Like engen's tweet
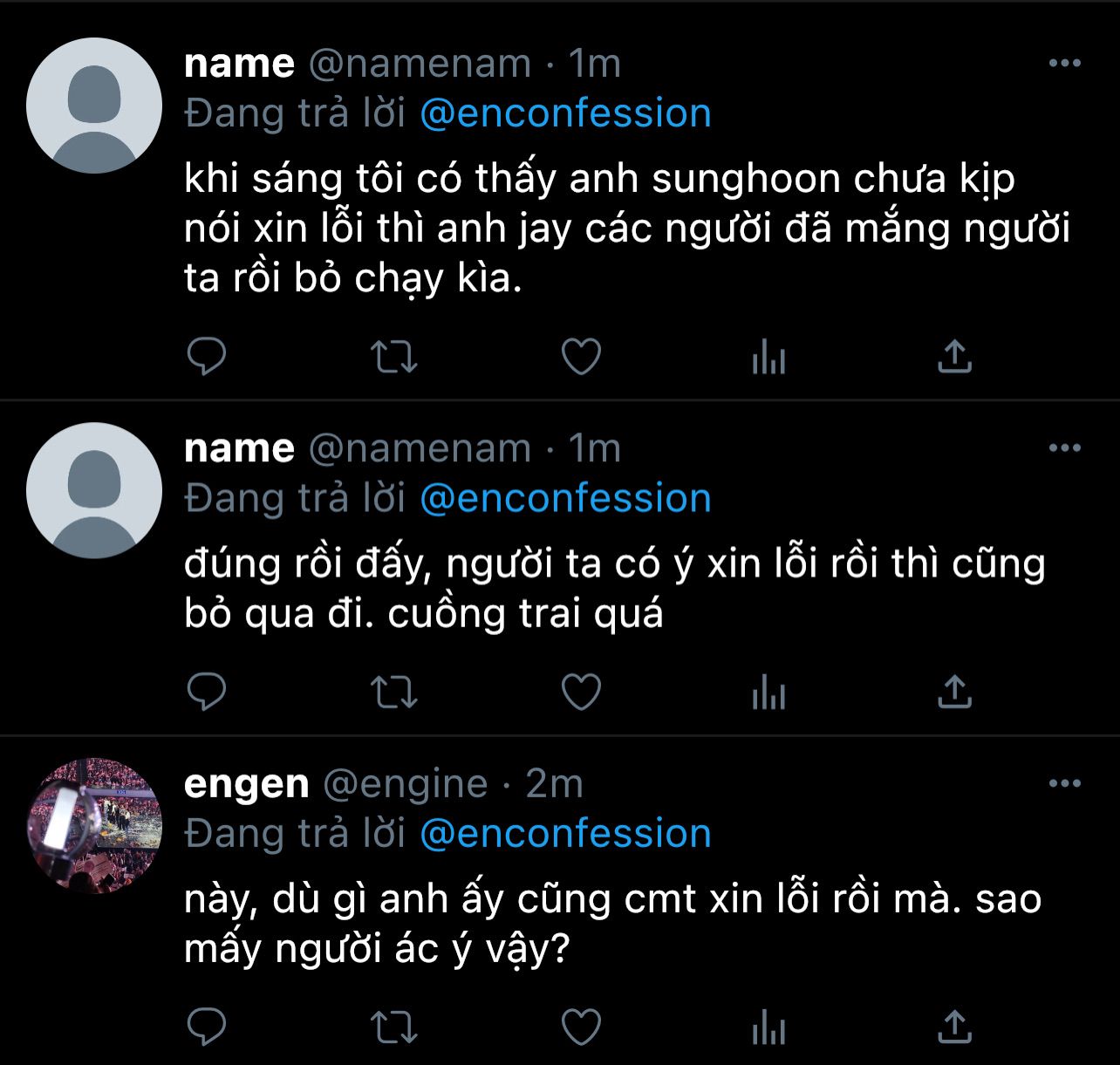Screen dimensions: 1120x1065 click(581, 1027)
